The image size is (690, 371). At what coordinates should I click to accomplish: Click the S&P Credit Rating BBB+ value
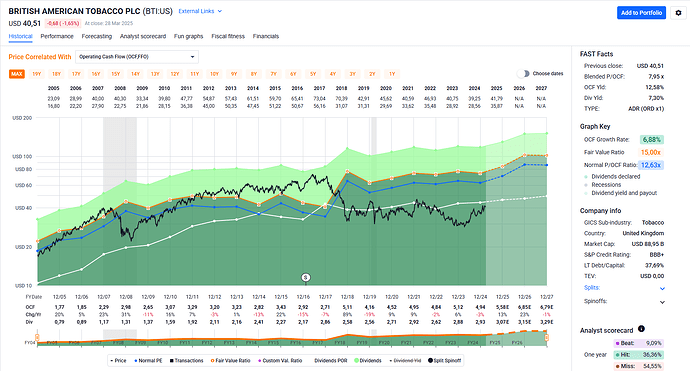pyautogui.click(x=657, y=254)
